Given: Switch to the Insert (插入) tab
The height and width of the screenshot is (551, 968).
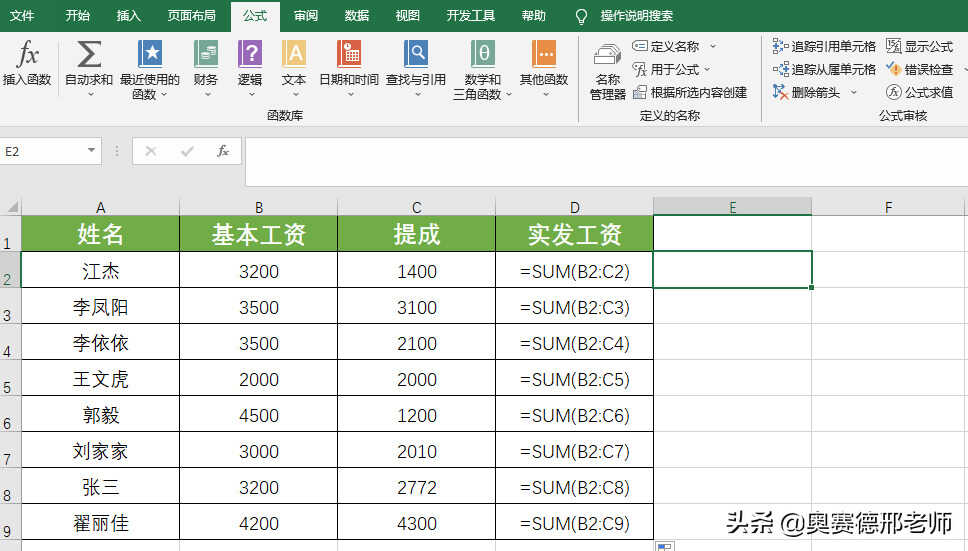Looking at the screenshot, I should tap(128, 16).
